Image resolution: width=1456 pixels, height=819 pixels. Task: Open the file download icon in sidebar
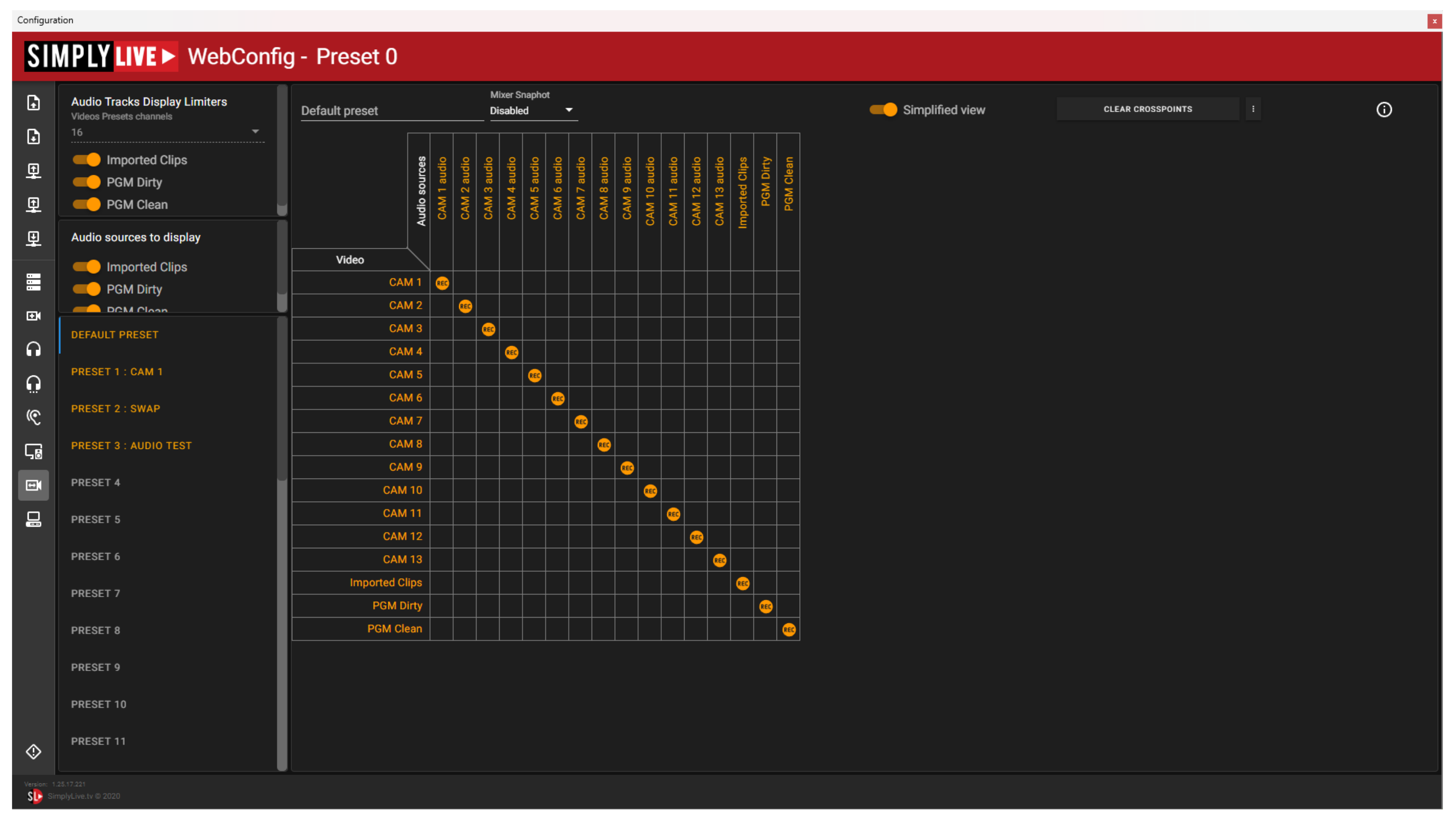(33, 137)
